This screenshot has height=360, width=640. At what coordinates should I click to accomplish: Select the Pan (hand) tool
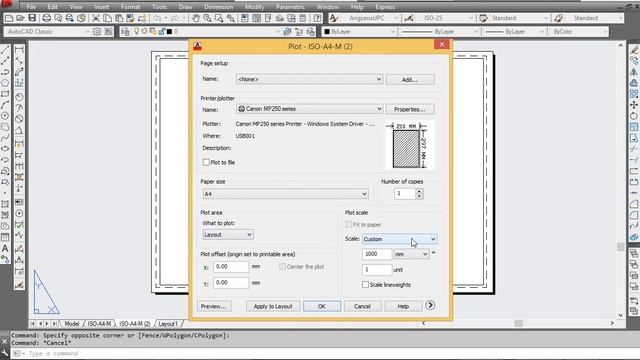[x=196, y=18]
